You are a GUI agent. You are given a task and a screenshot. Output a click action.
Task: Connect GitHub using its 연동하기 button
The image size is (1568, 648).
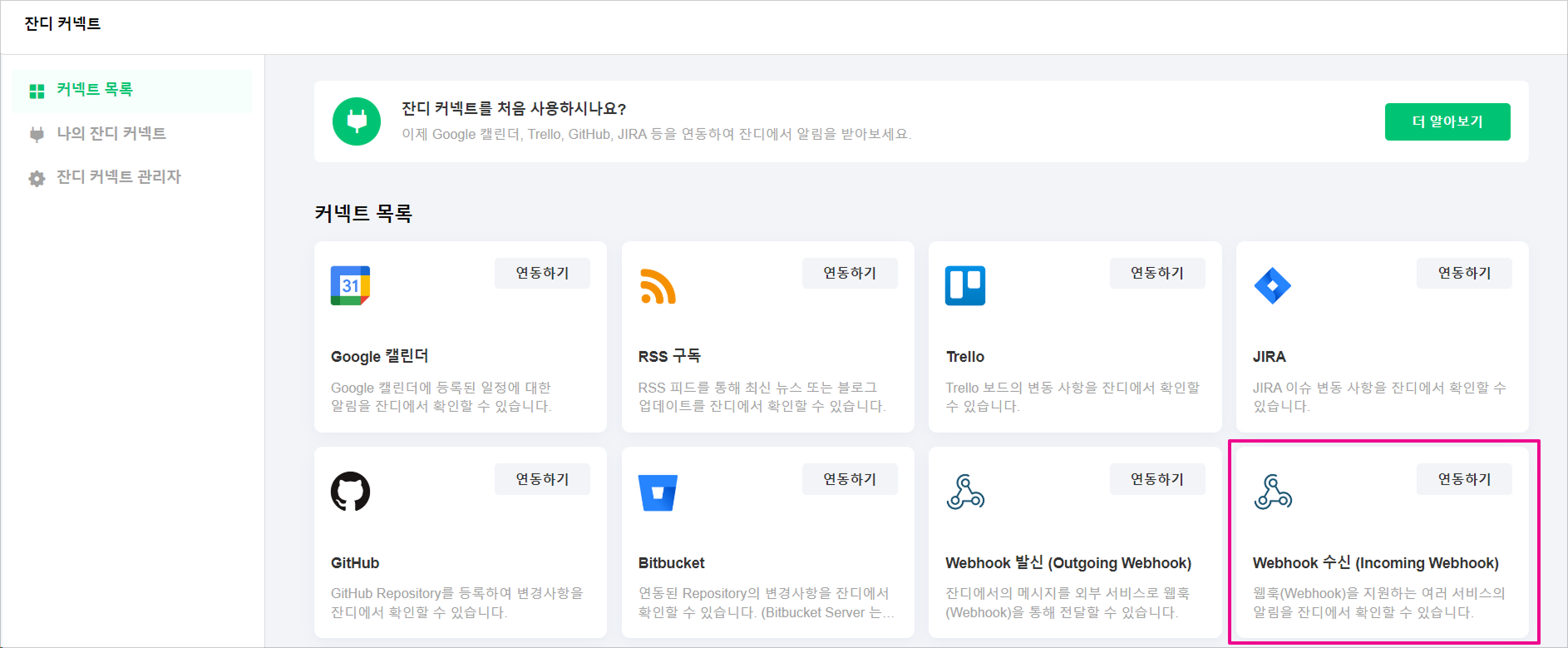pyautogui.click(x=542, y=479)
